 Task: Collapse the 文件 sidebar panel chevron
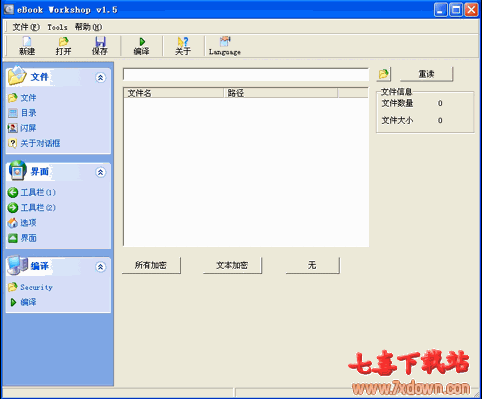click(x=100, y=78)
